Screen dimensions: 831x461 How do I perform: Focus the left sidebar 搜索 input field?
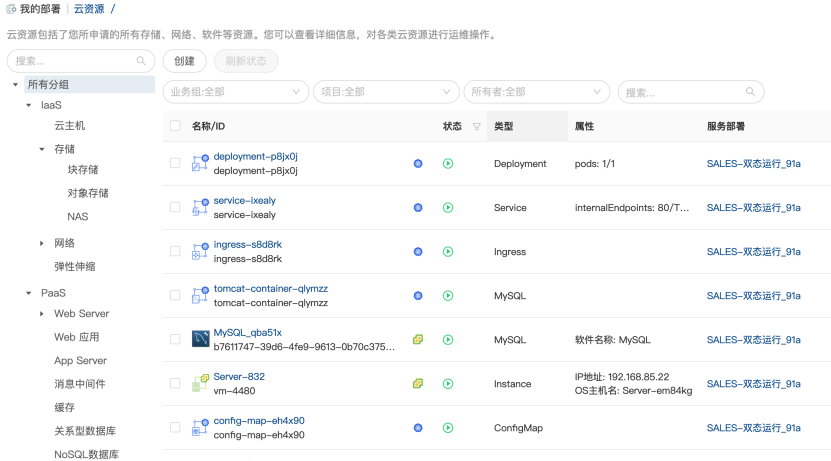[81, 61]
